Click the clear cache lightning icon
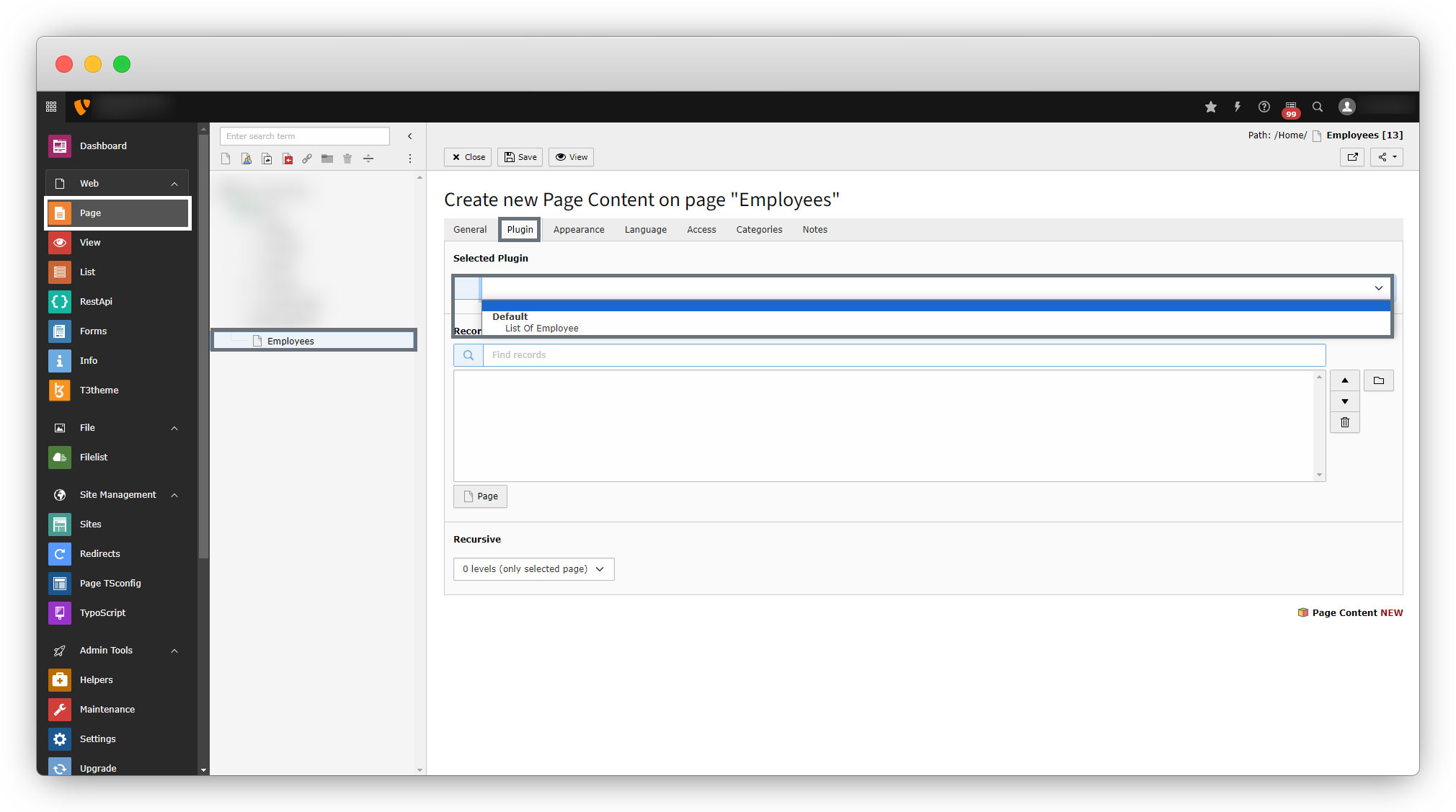Screen dimensions: 1456x812 [x=1238, y=107]
